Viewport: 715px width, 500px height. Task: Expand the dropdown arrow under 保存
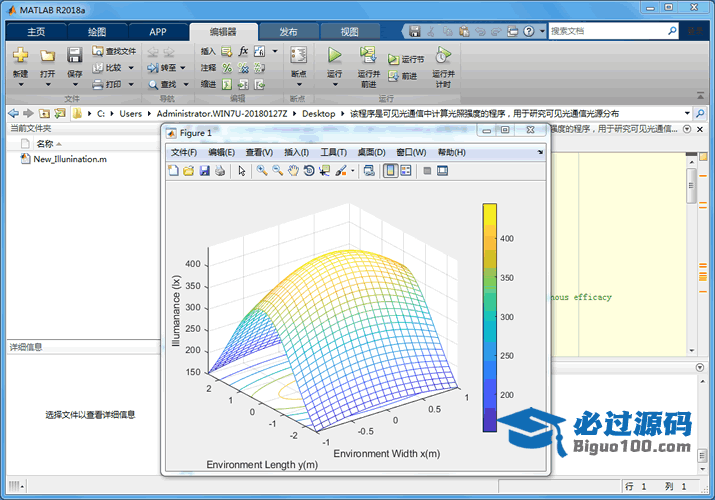coord(75,85)
